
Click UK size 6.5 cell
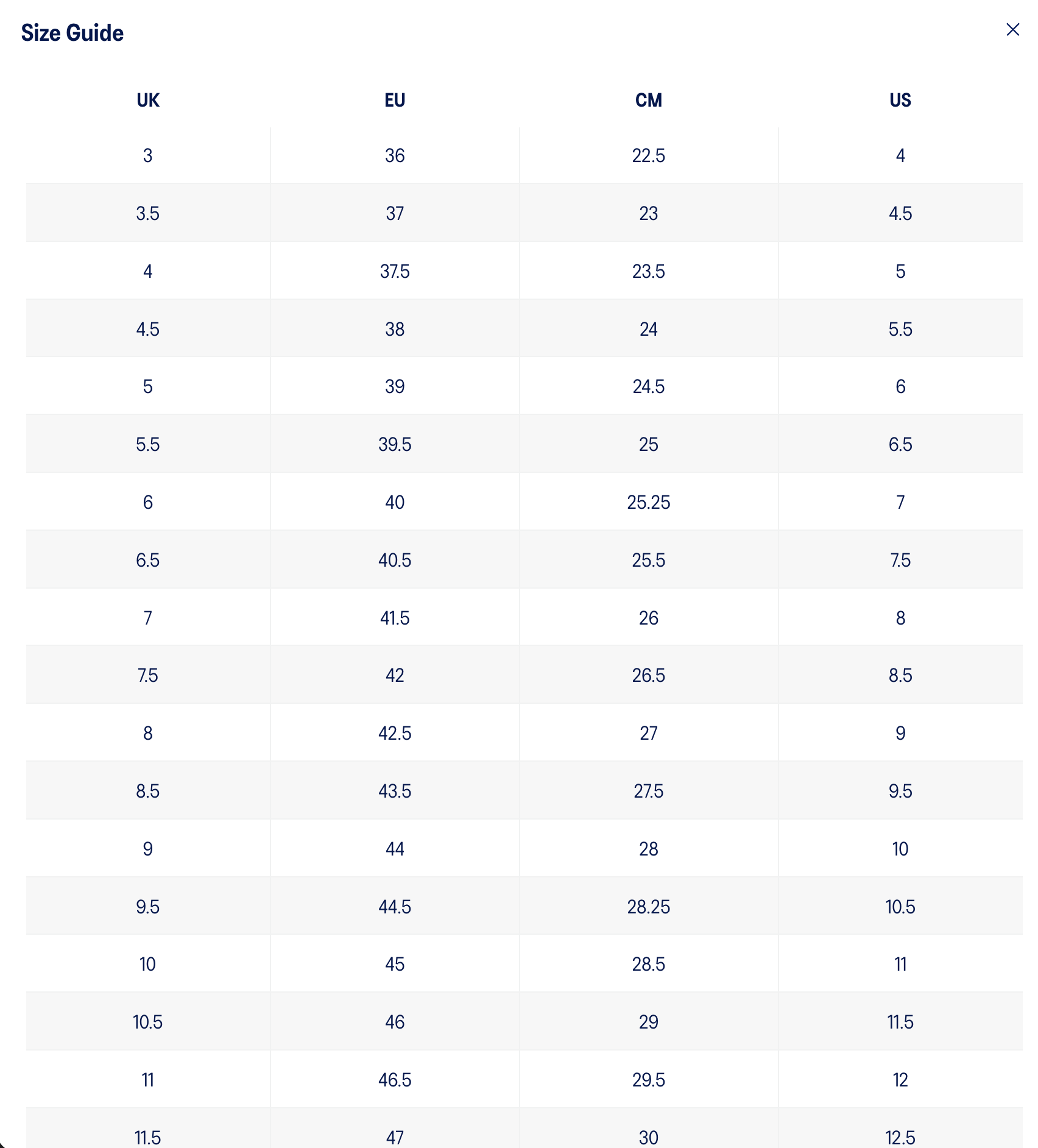pos(148,560)
